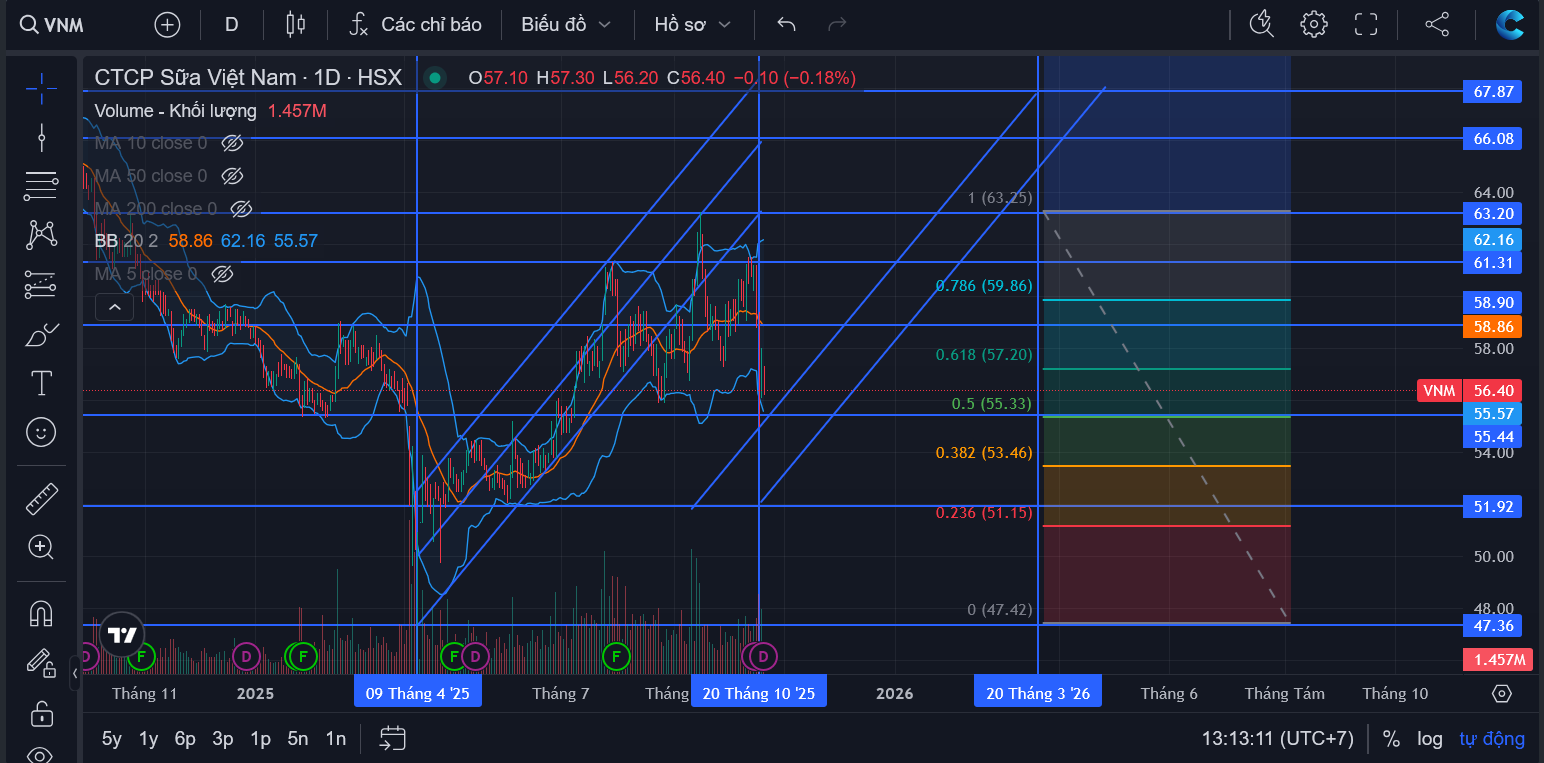The height and width of the screenshot is (763, 1544).
Task: Select the 09 Tháng 4 '25 date marker
Action: [x=417, y=693]
